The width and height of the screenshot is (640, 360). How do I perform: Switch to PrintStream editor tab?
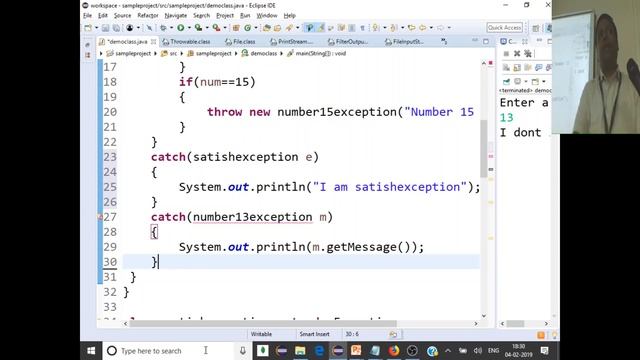[291, 41]
